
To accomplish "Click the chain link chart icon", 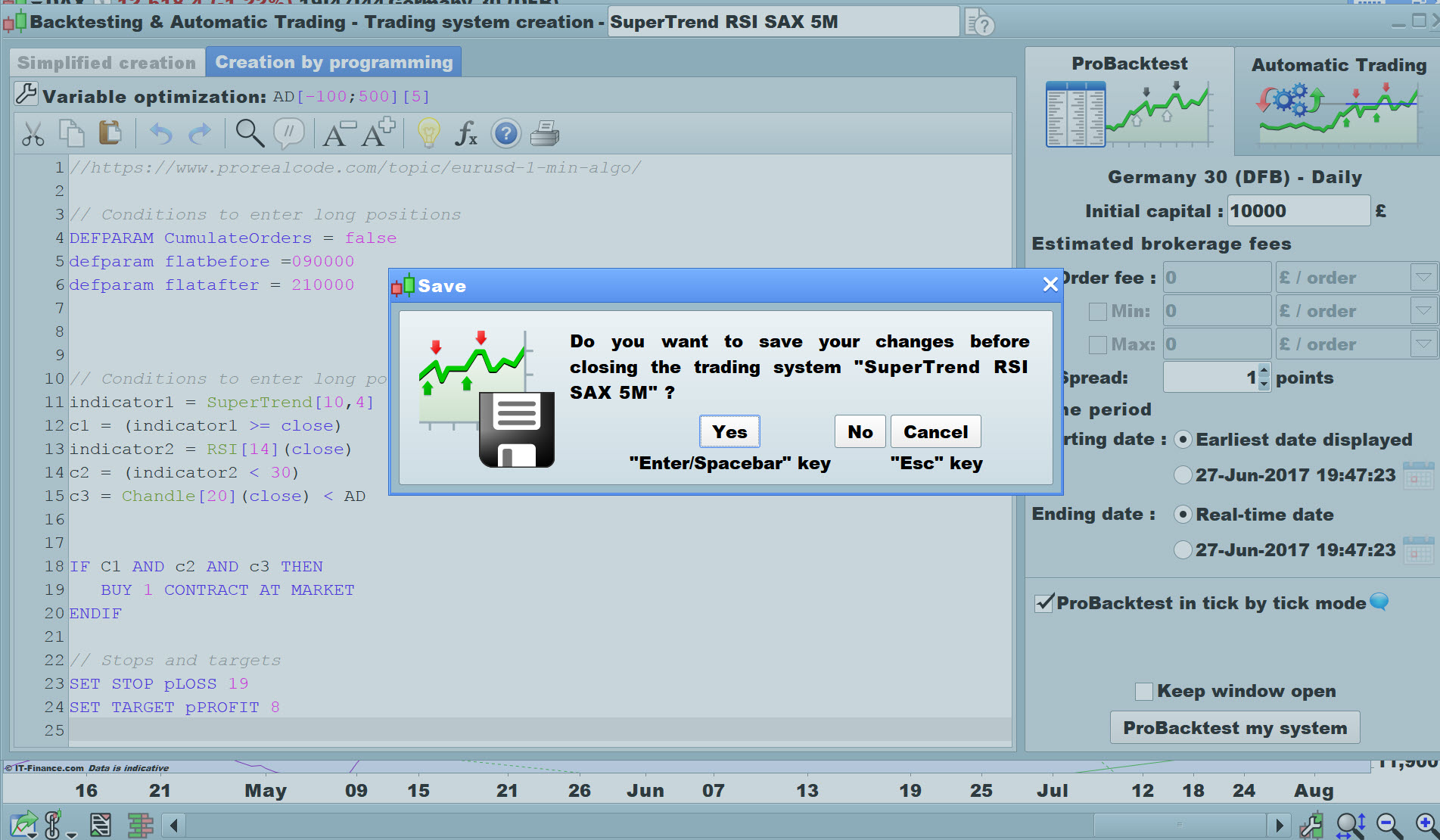I will point(54,824).
